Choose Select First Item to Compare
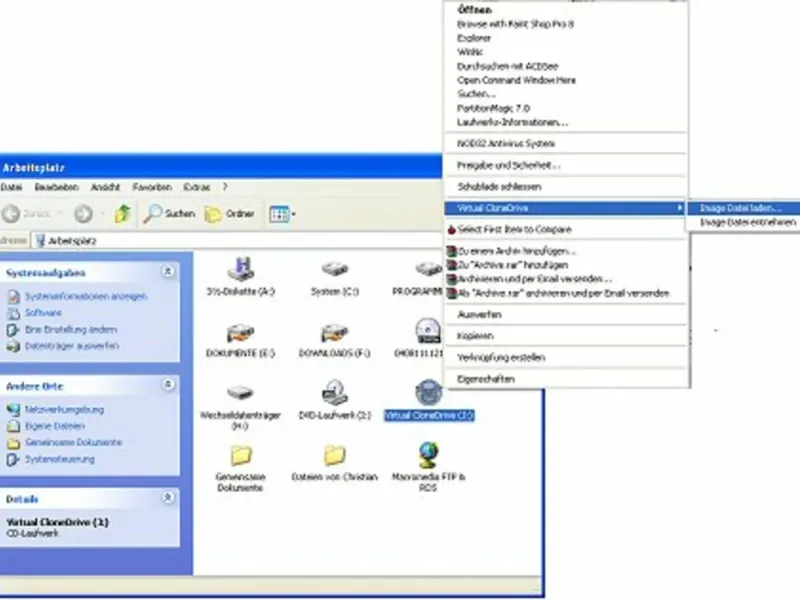This screenshot has height=600, width=800. tap(565, 230)
